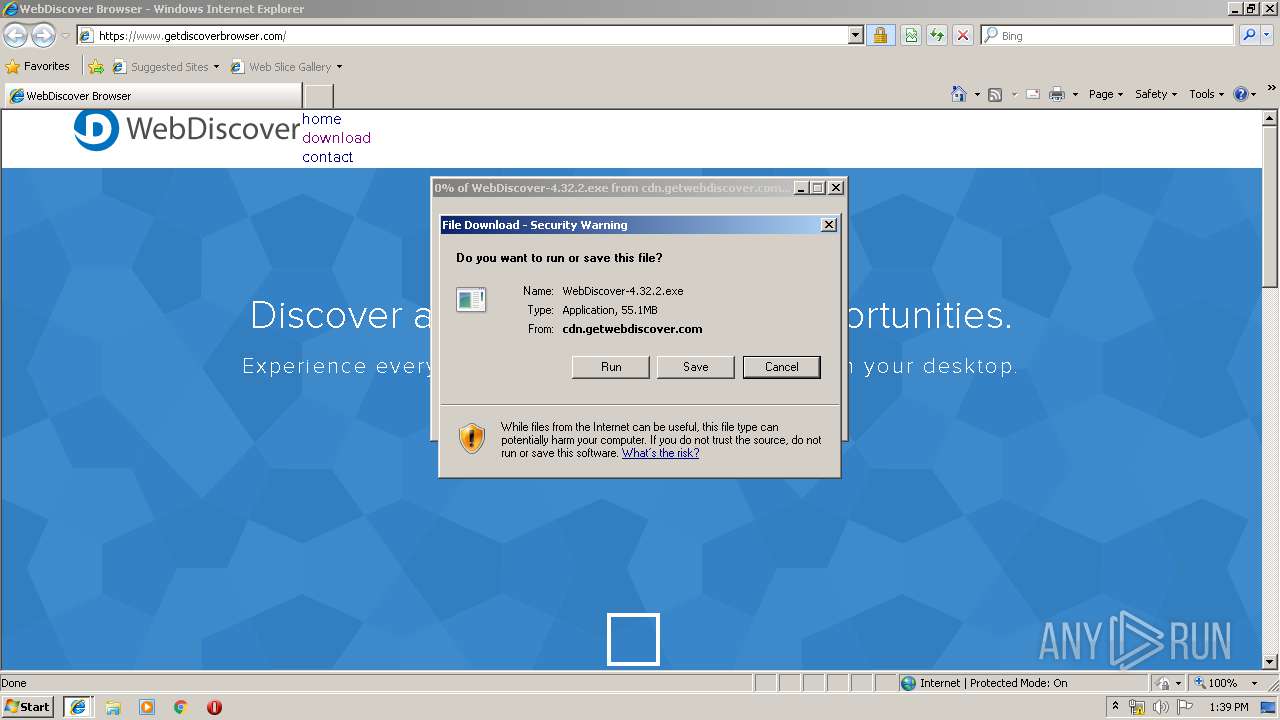Viewport: 1280px width, 720px height.
Task: Open the Safety menu
Action: pyautogui.click(x=1156, y=94)
